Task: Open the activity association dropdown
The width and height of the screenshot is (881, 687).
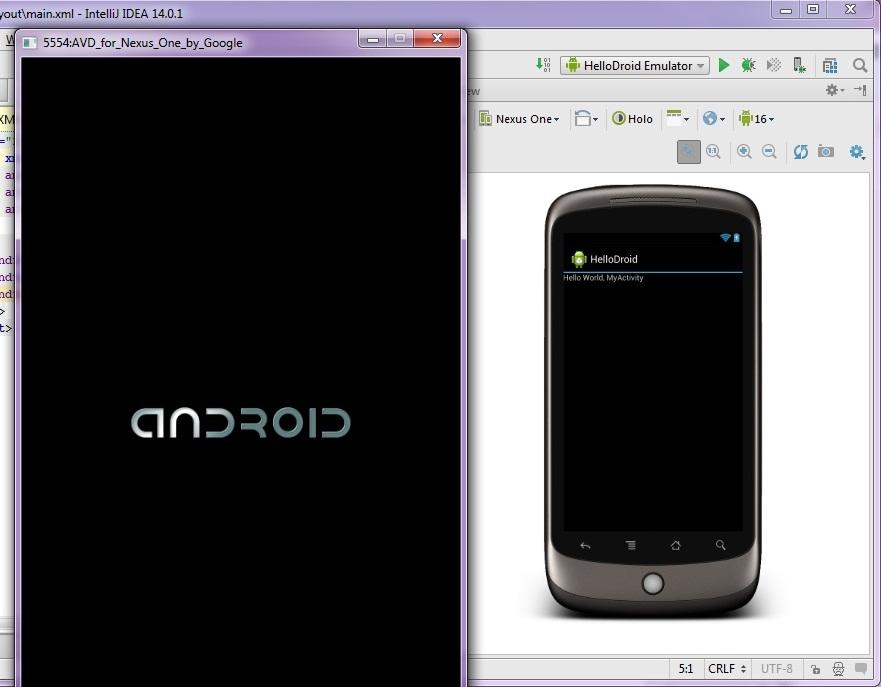Action: tap(678, 118)
